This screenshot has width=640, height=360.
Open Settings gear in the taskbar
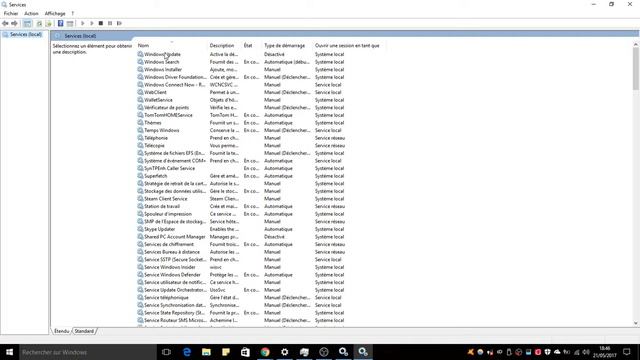[x=284, y=352]
